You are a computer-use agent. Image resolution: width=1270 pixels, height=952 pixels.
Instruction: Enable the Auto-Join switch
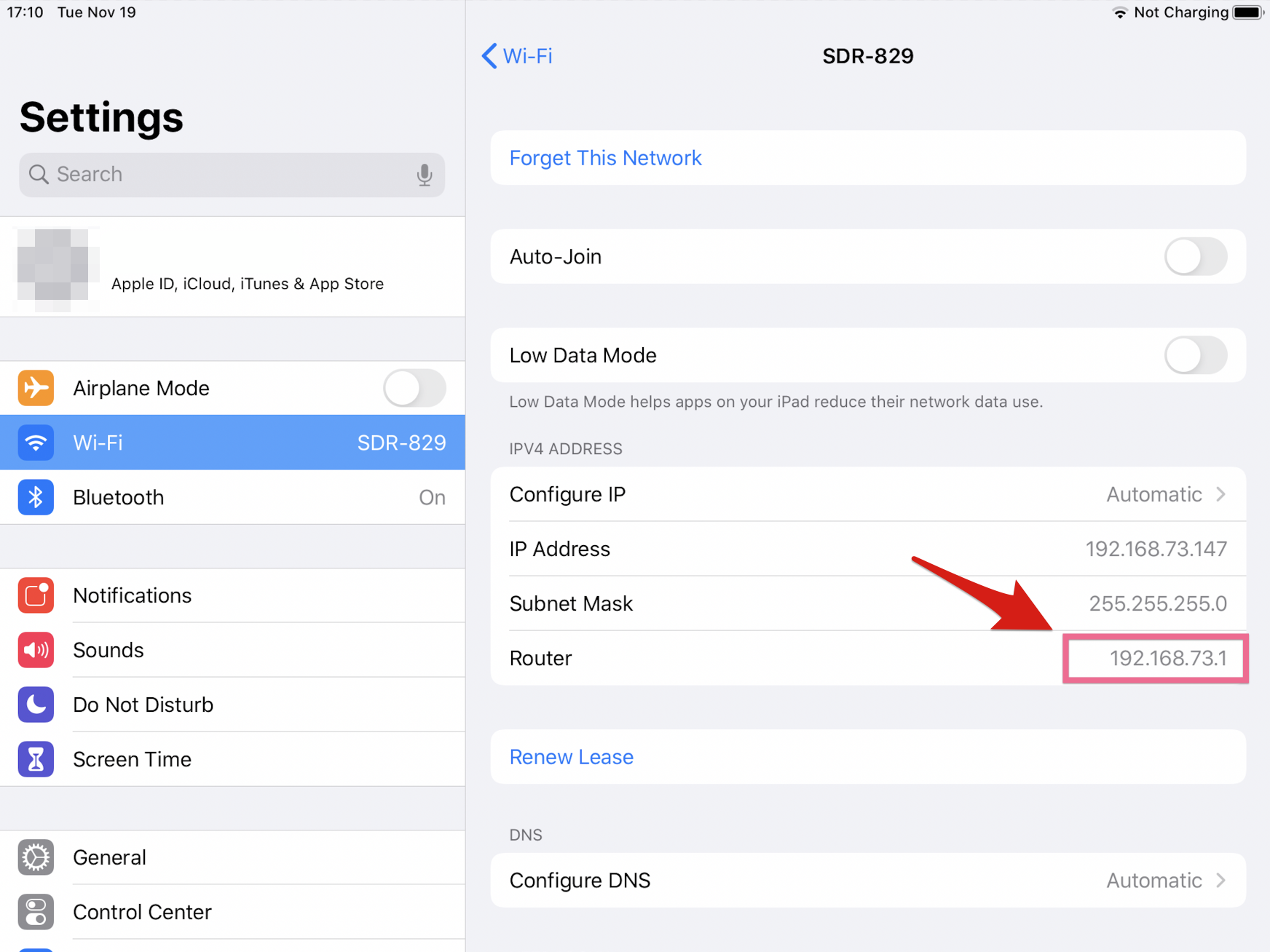[x=1196, y=256]
